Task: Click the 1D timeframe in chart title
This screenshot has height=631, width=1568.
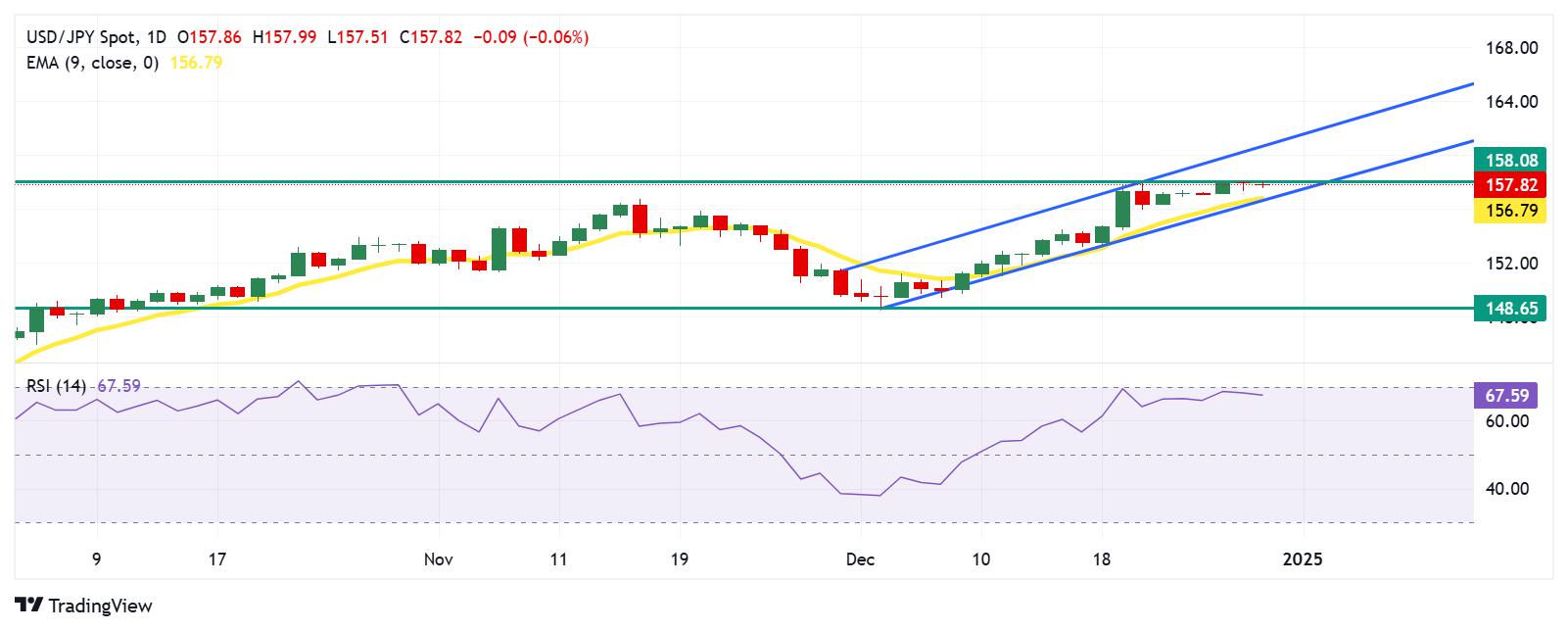Action: (157, 38)
